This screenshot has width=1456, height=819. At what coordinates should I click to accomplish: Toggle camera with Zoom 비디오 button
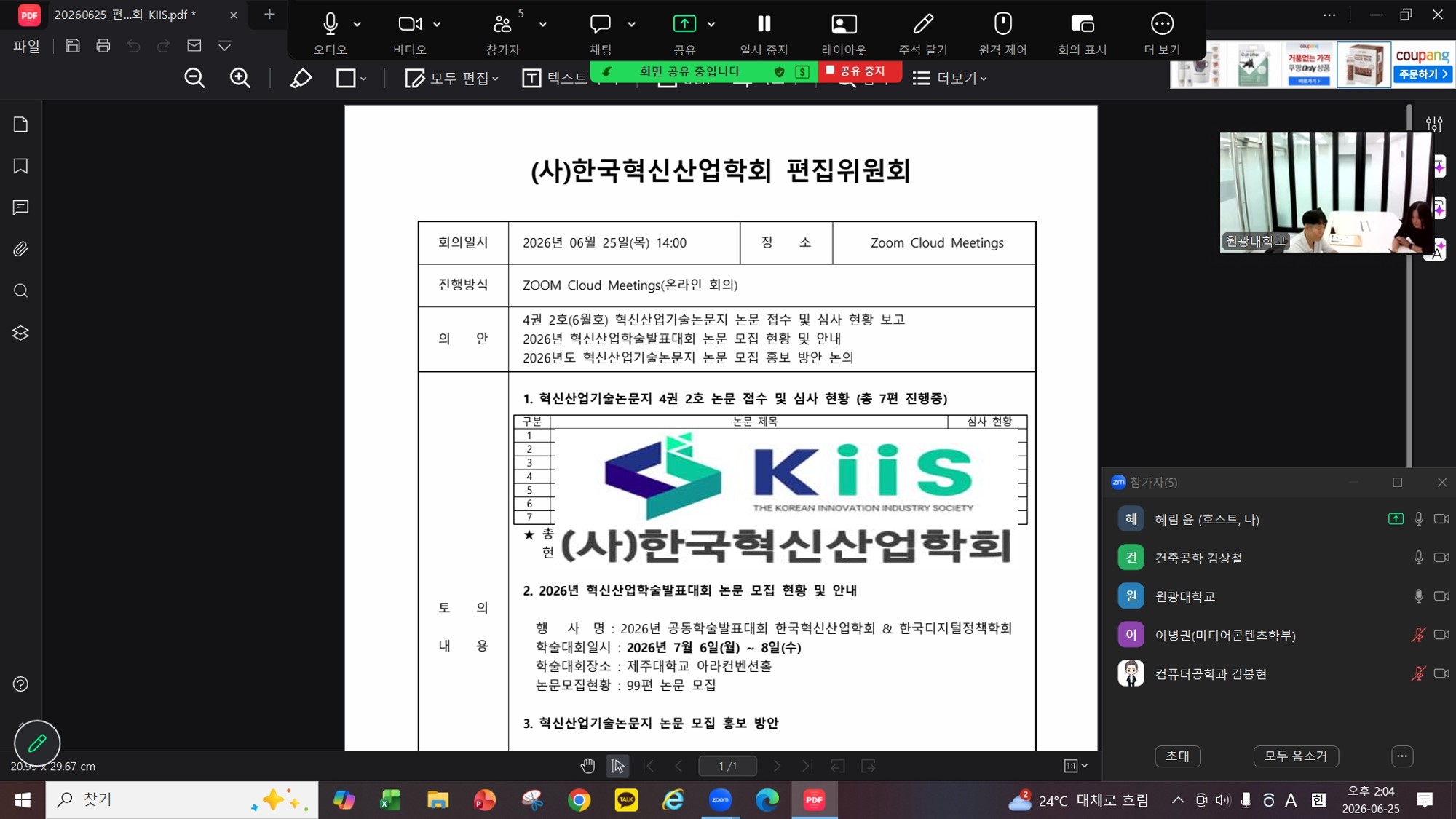click(x=410, y=33)
